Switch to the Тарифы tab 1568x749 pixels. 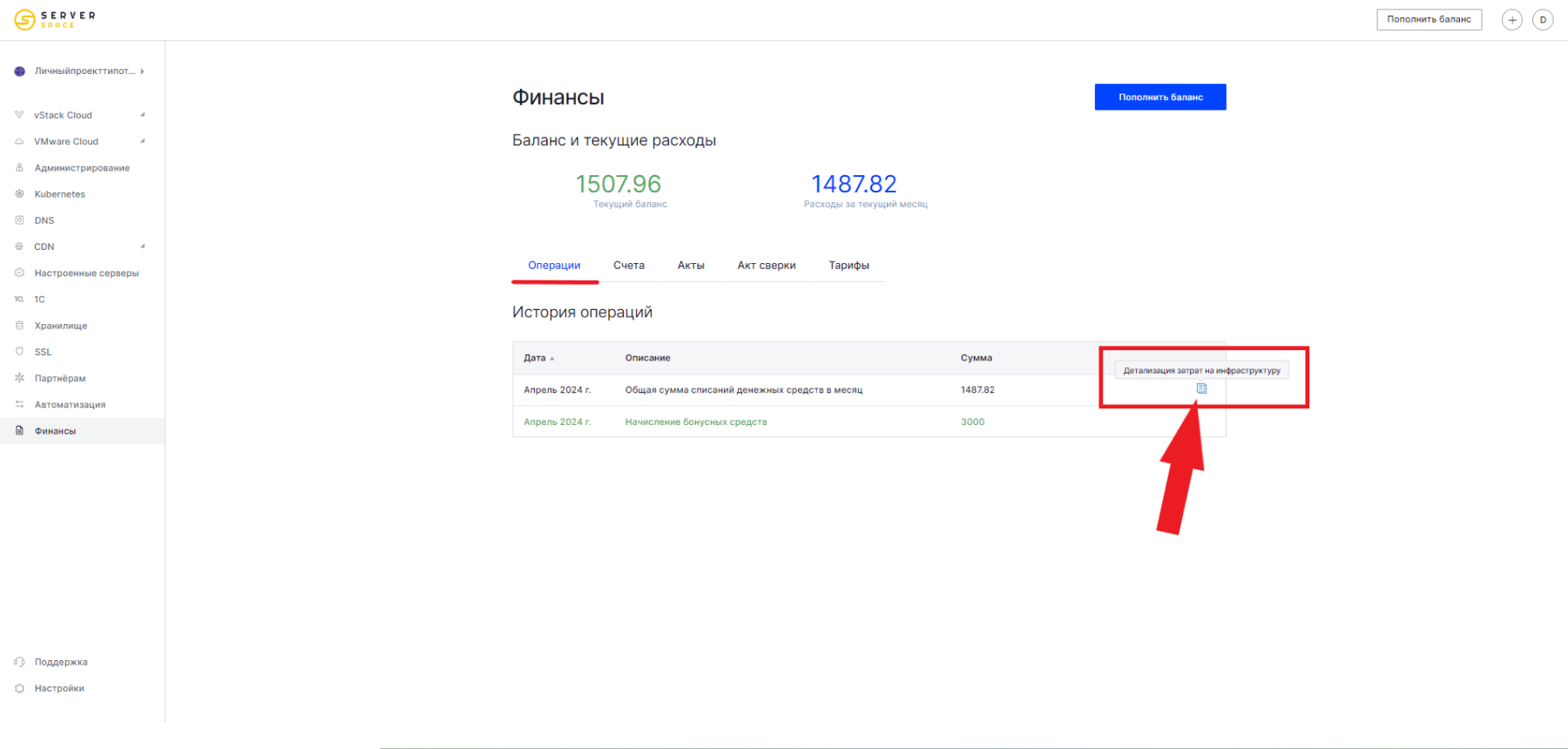point(849,266)
